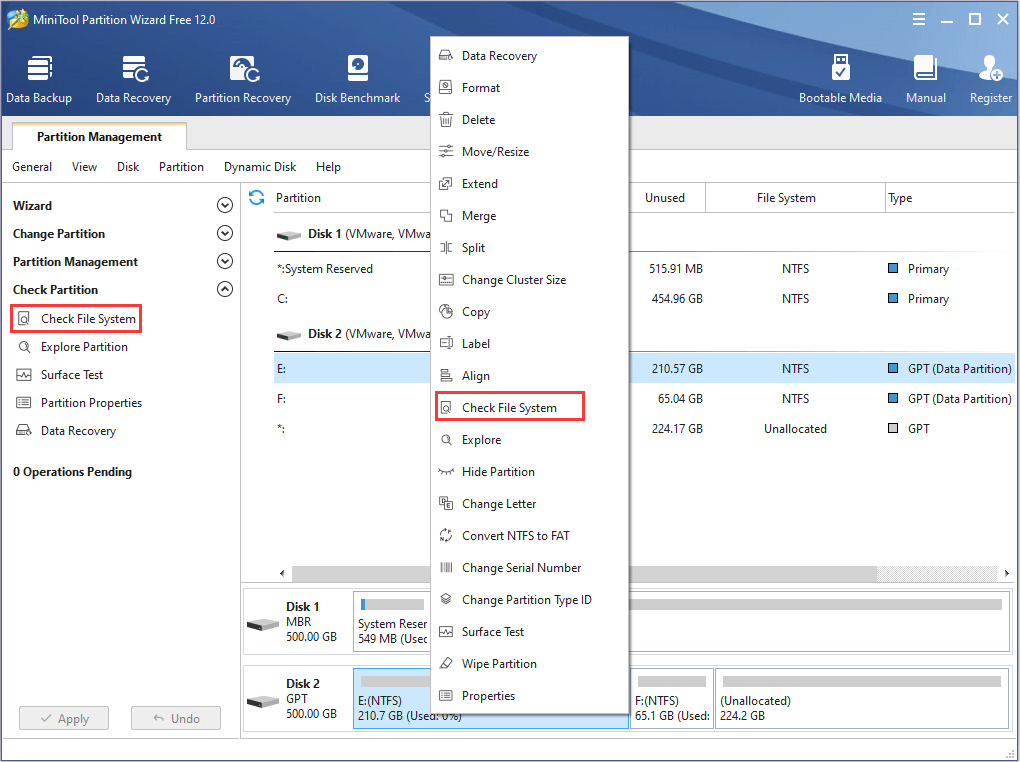Open Partition Recovery tool
Viewport: 1020px width, 762px height.
tap(243, 79)
